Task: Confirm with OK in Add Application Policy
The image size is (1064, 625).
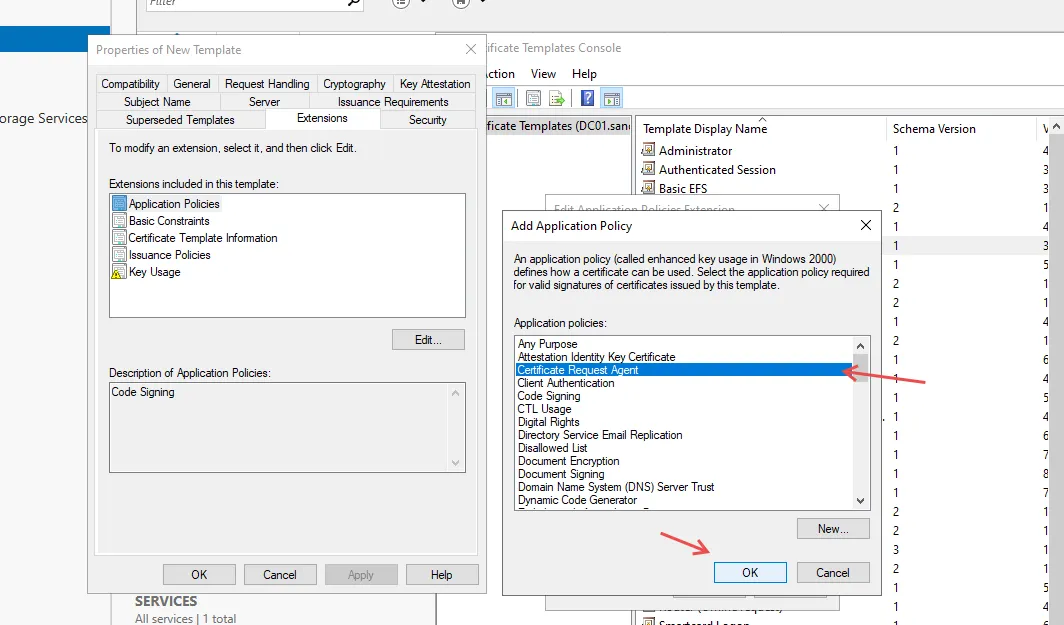Action: [x=750, y=573]
